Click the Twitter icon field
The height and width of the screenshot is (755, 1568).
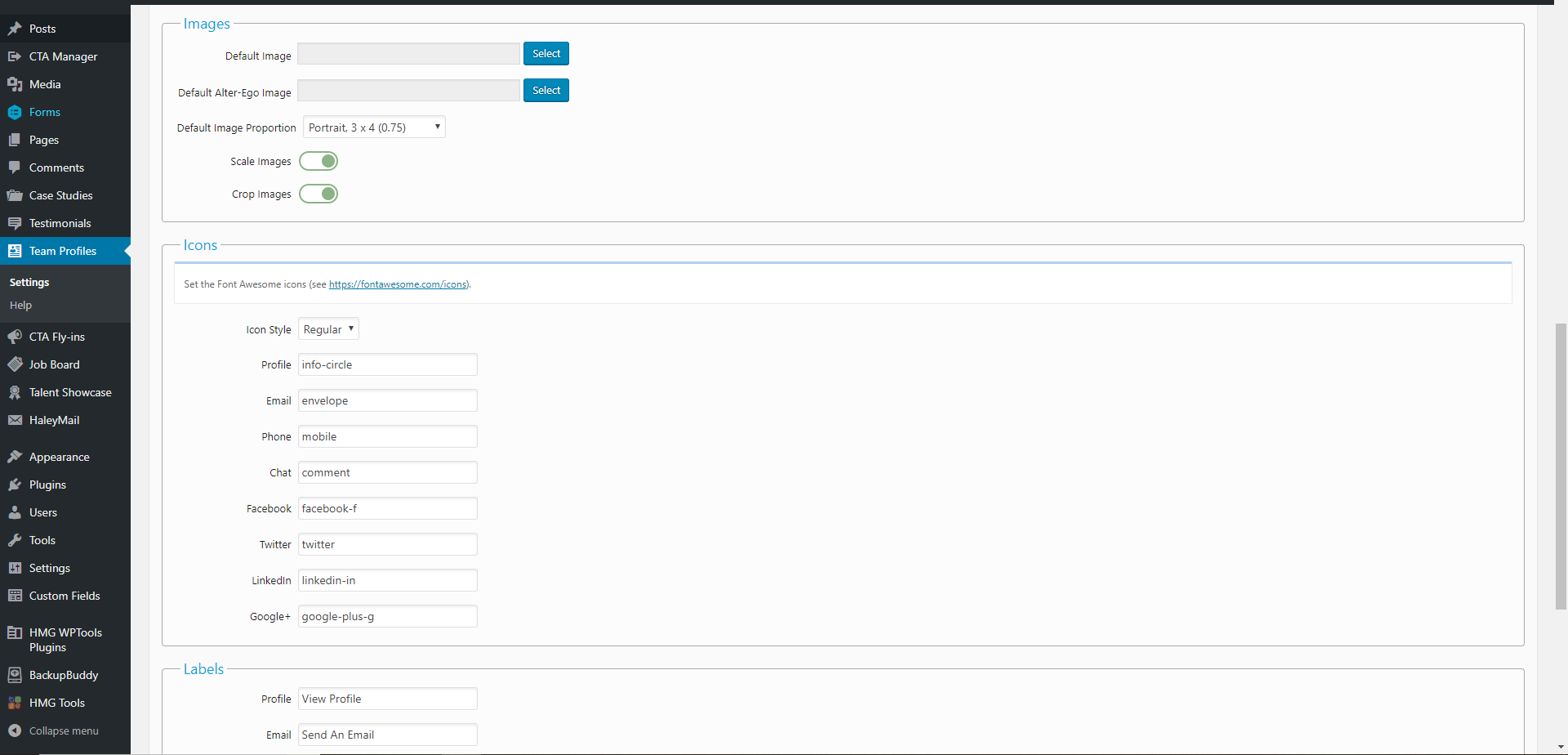click(x=388, y=544)
